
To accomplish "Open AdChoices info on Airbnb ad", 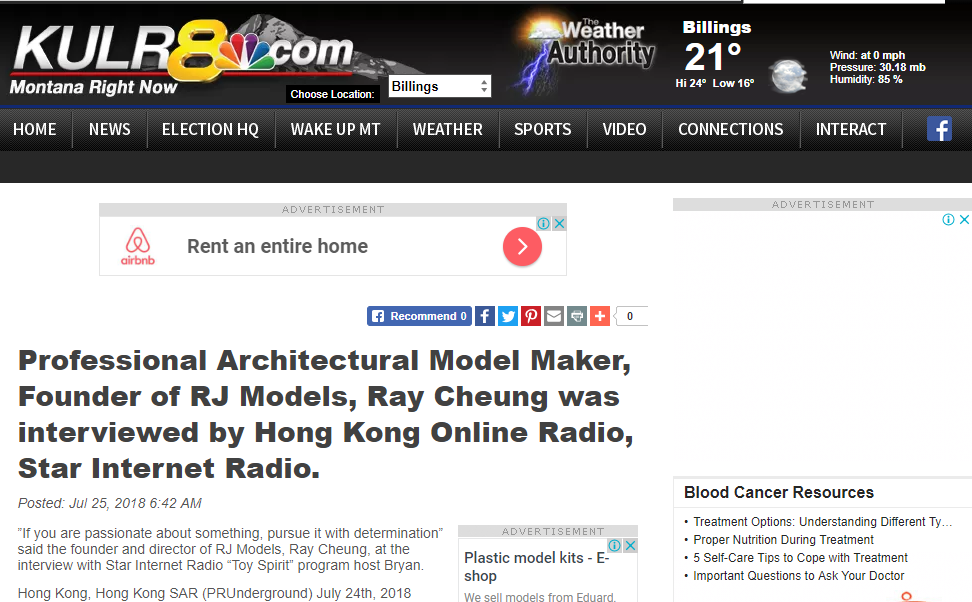I will click(x=544, y=223).
